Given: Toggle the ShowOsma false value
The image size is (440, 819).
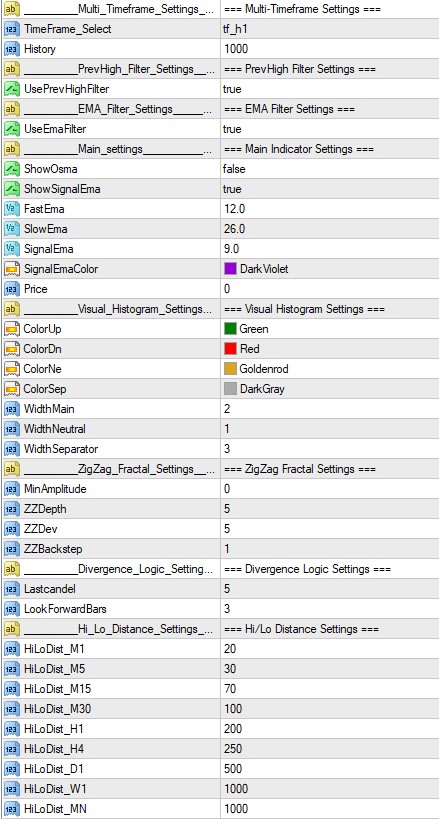Looking at the screenshot, I should (330, 169).
